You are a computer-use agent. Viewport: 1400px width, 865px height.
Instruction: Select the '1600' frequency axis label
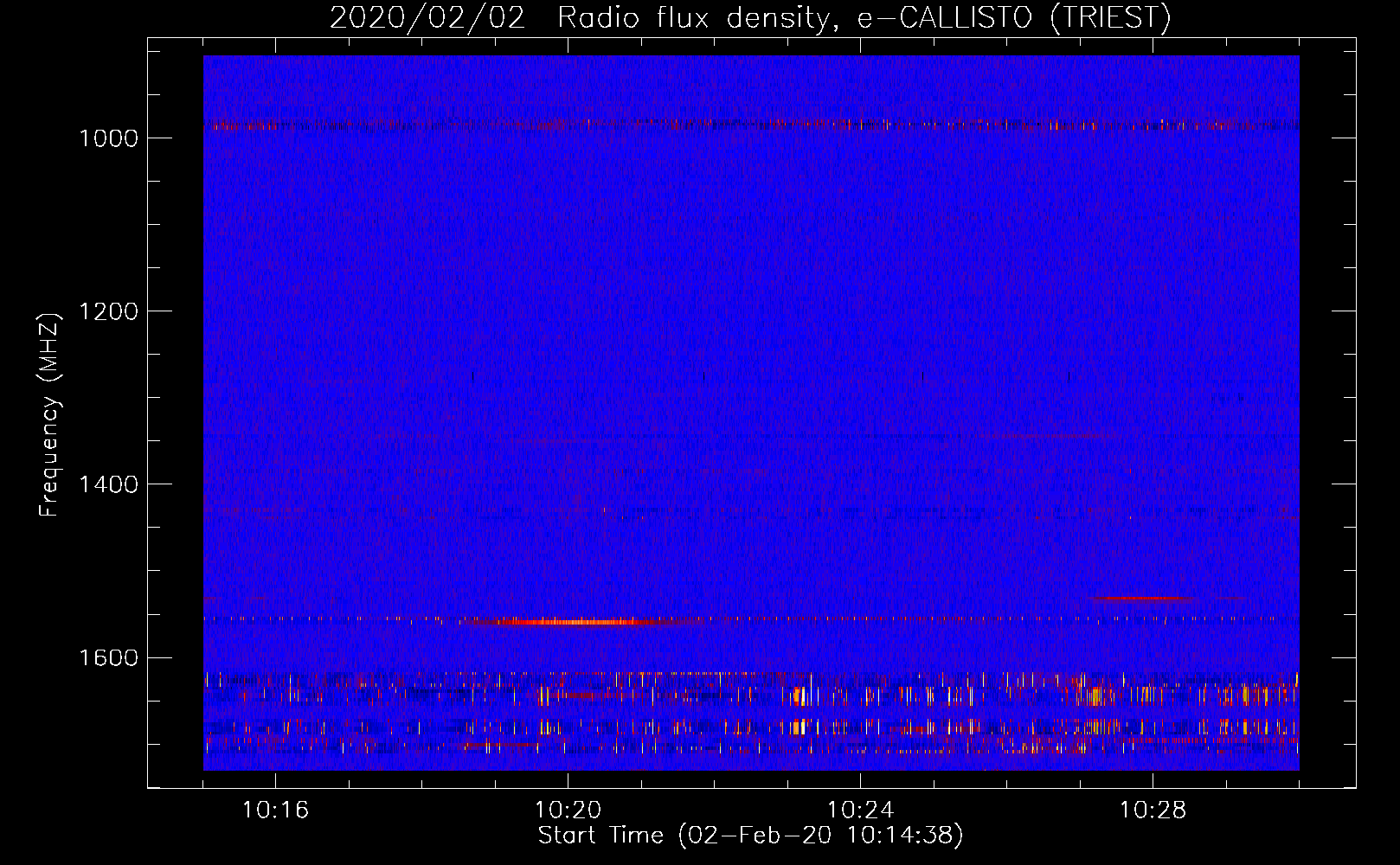pyautogui.click(x=108, y=657)
